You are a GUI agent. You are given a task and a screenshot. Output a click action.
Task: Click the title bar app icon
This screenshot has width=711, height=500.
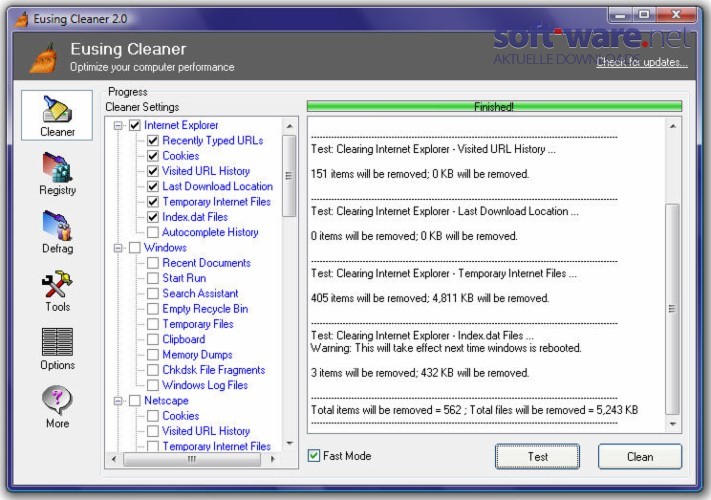click(21, 19)
